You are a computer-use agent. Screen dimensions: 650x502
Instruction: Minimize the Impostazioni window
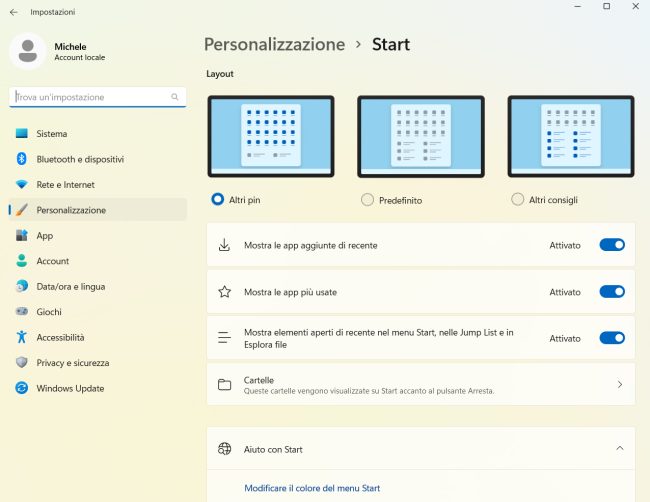click(577, 6)
